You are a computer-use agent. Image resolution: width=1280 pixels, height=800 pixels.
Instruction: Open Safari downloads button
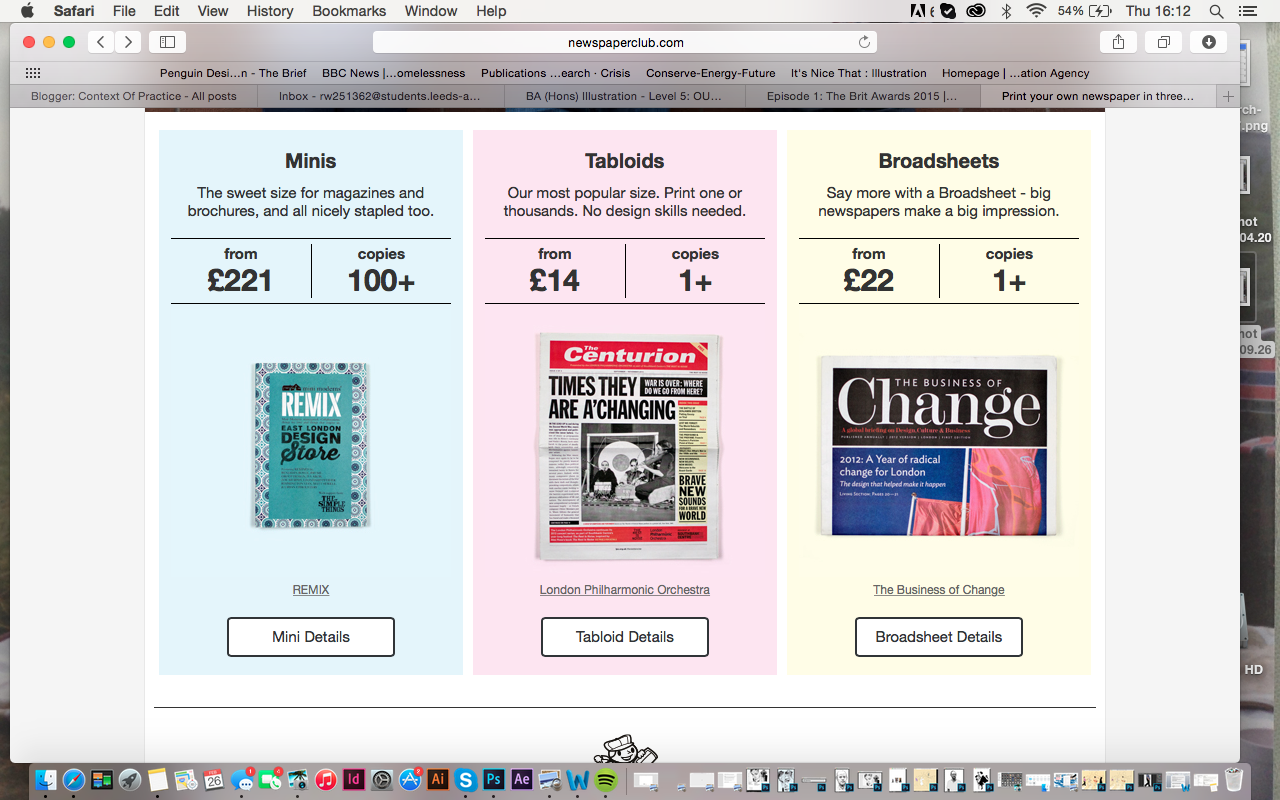pos(1209,42)
